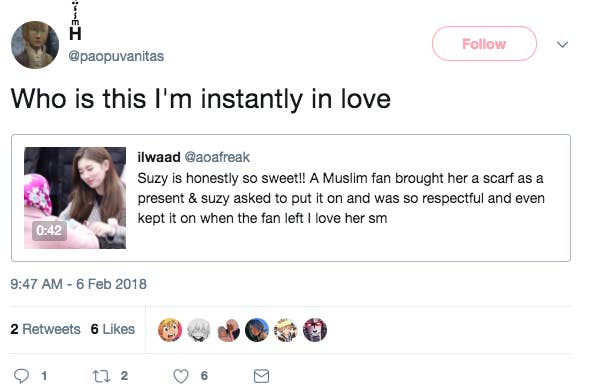The height and width of the screenshot is (385, 591).
Task: Open the @paopuvanitas profile handle
Action: click(x=116, y=56)
